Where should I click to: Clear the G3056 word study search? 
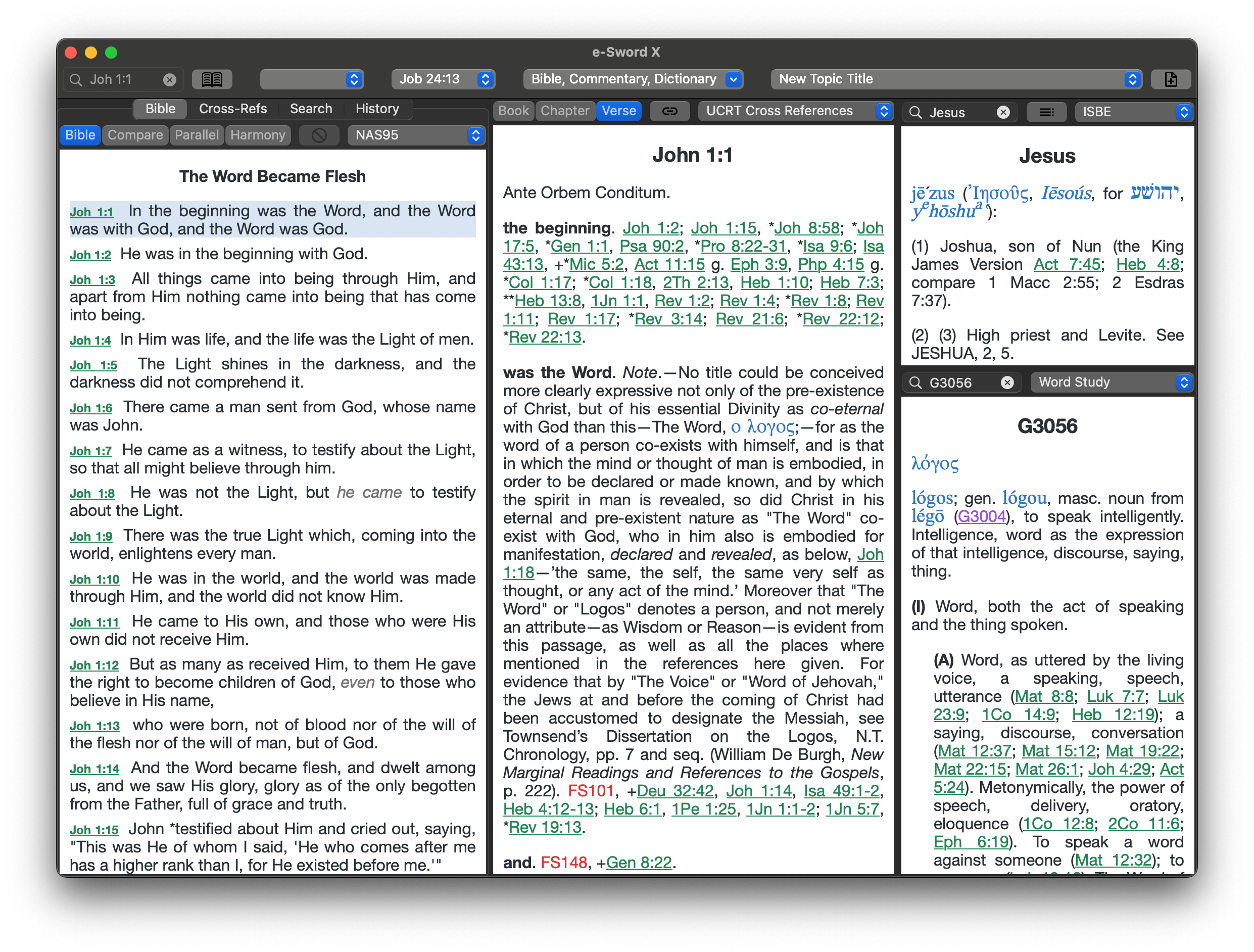(1007, 383)
